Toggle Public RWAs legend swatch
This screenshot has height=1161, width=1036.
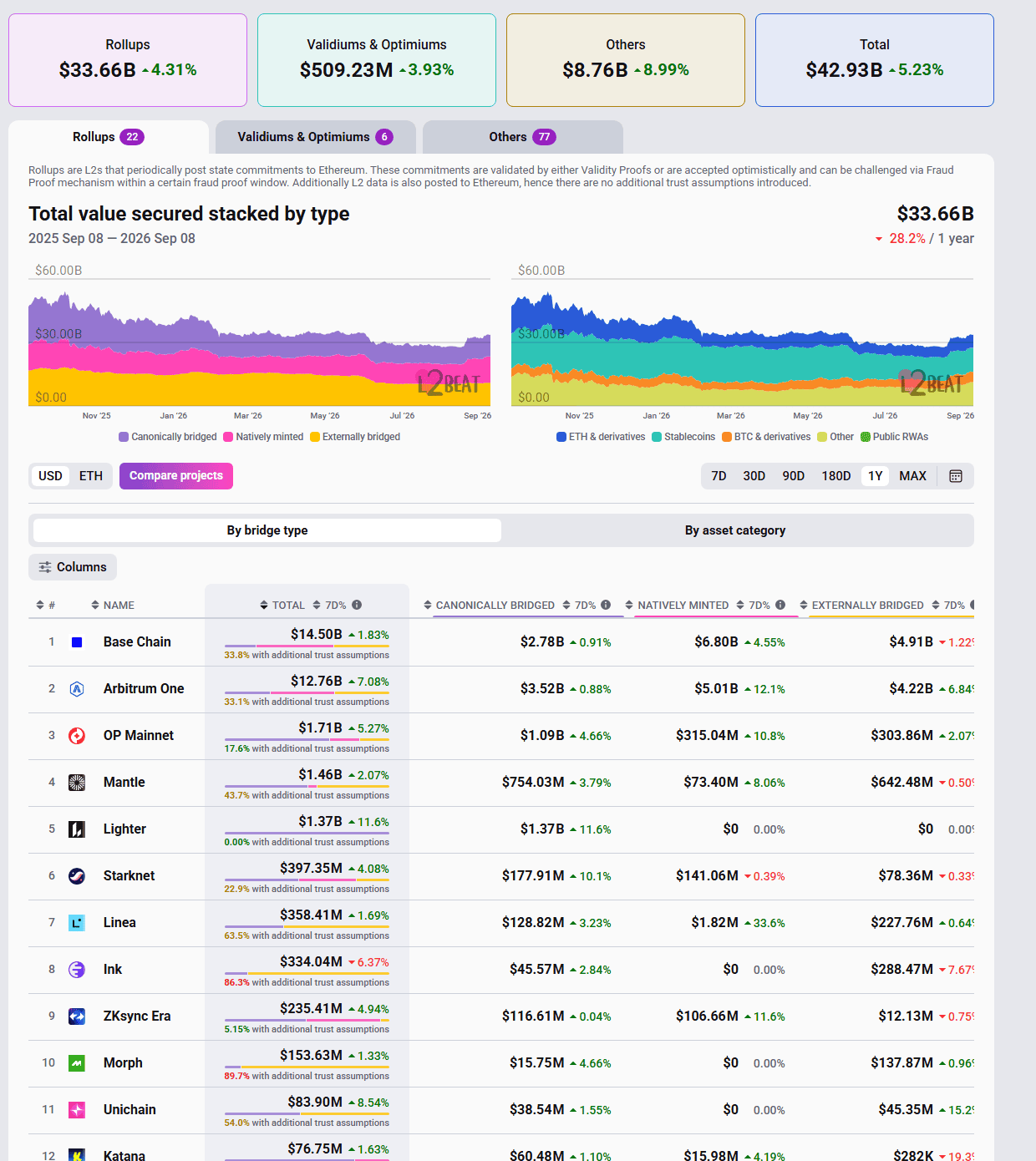click(x=866, y=437)
